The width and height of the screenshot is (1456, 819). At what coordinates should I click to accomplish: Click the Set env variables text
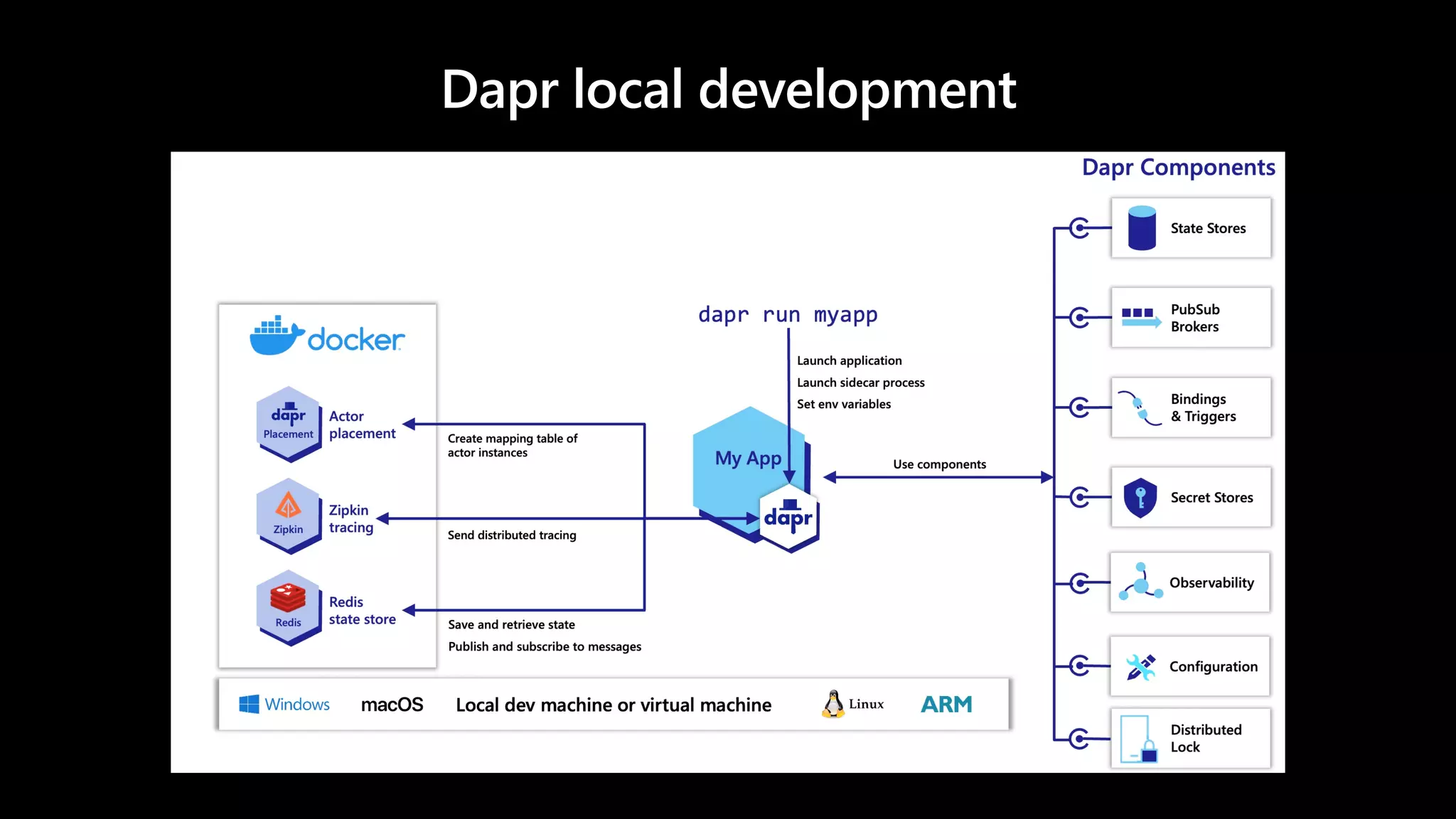(843, 404)
